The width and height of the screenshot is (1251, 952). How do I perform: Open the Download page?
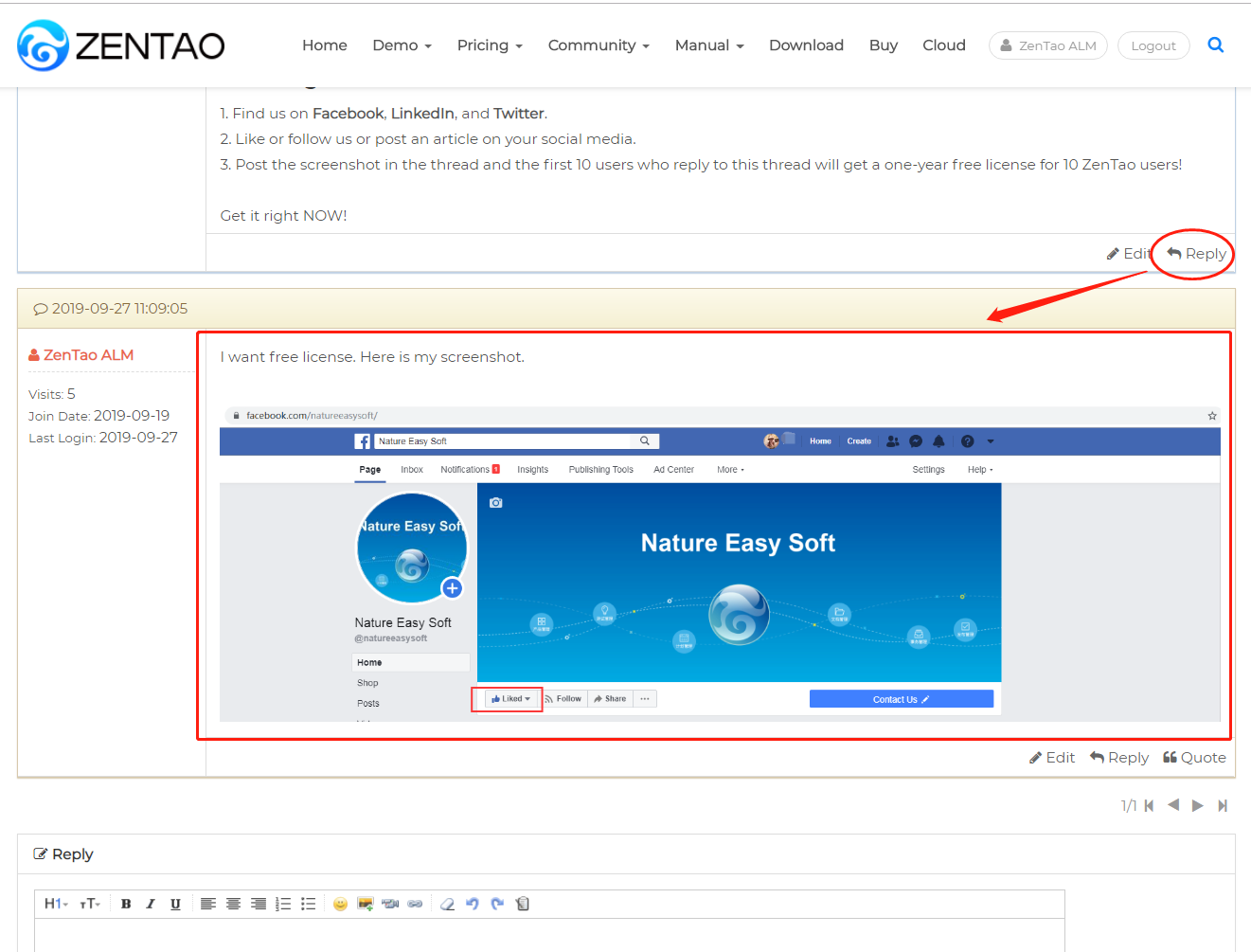pos(806,45)
